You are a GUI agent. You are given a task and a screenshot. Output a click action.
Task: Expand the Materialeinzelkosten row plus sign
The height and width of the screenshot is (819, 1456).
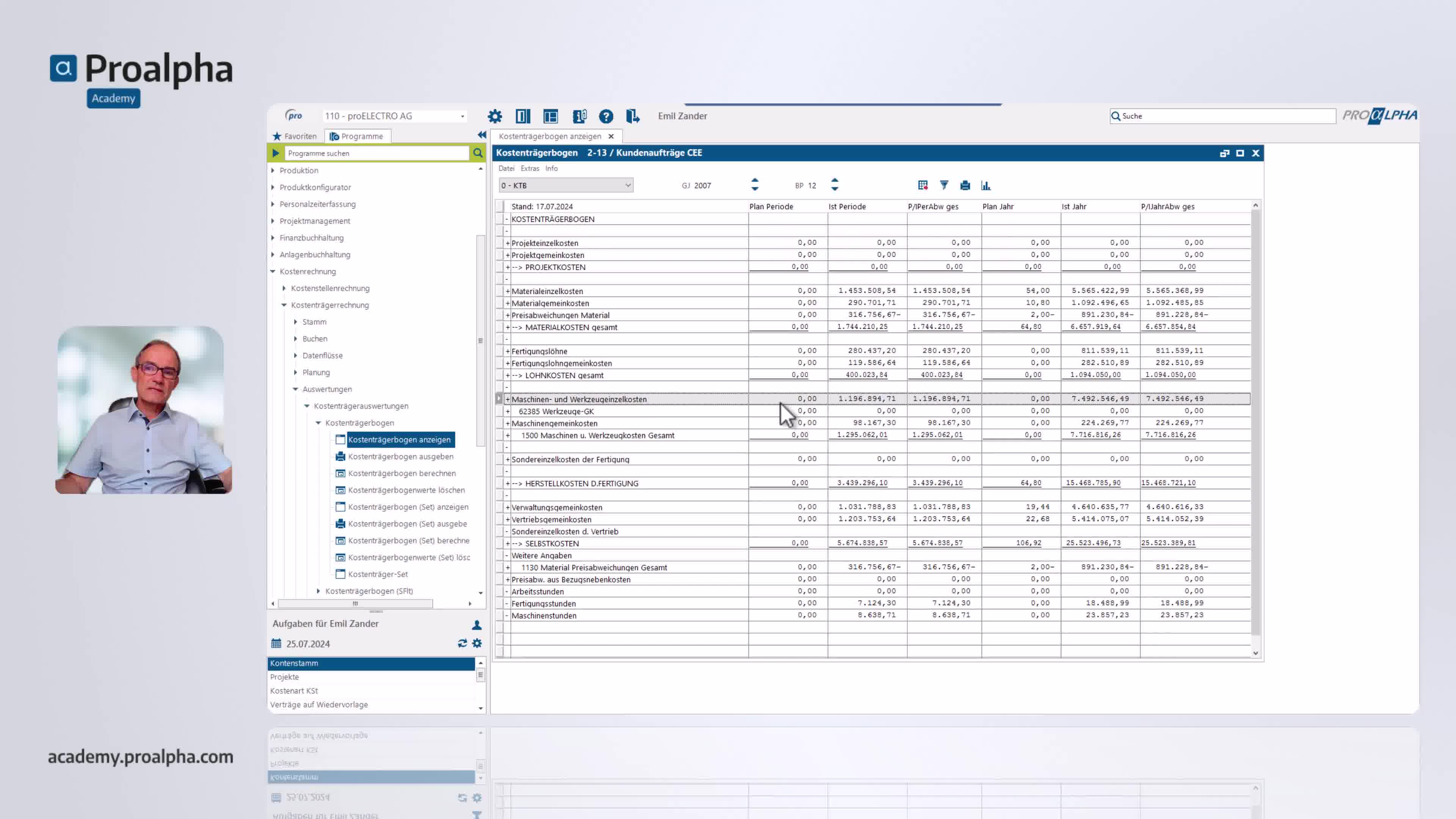tap(508, 291)
